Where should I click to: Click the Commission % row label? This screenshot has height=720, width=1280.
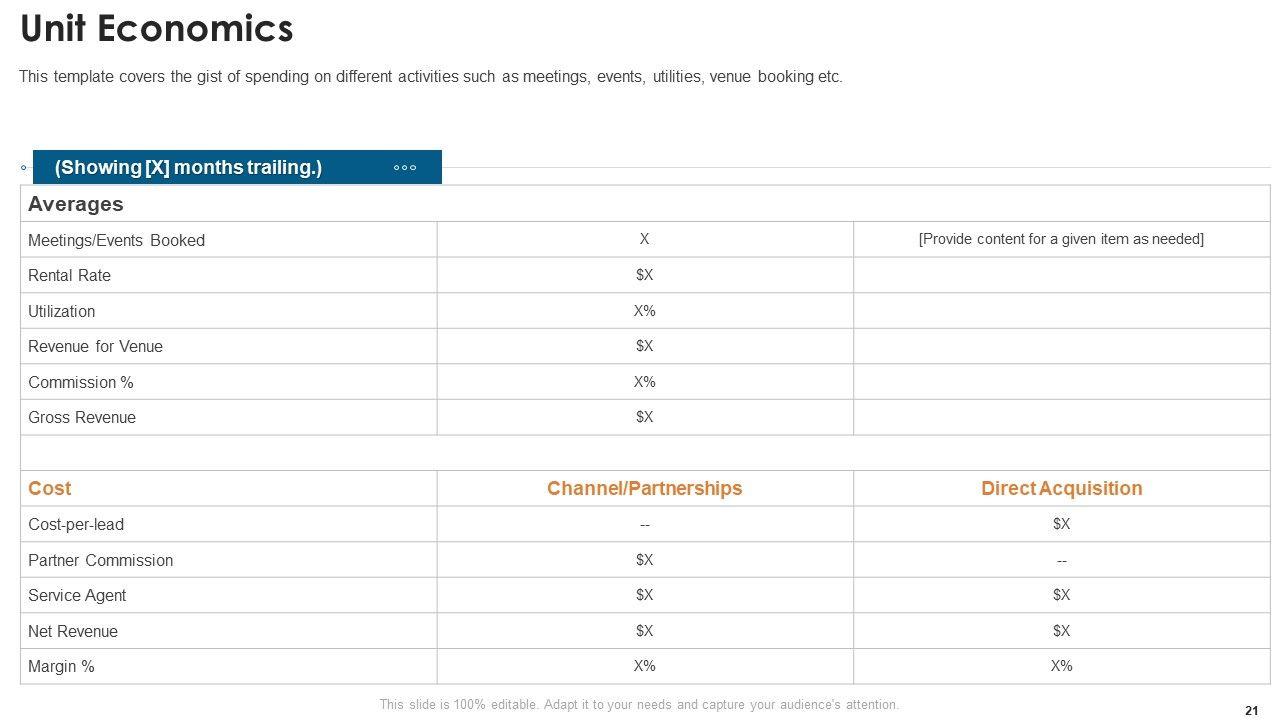80,382
